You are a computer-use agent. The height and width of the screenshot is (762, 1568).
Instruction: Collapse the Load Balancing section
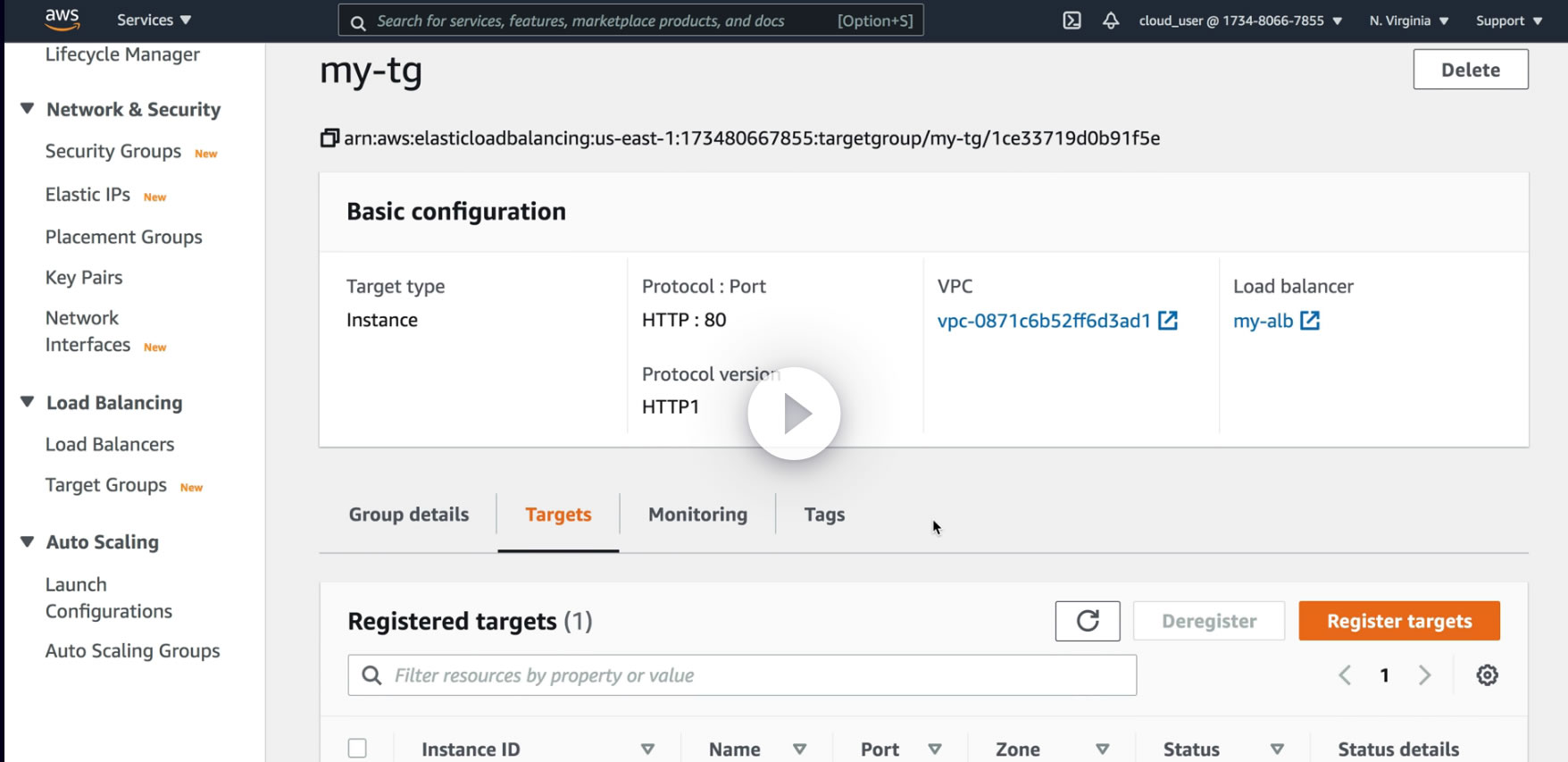pos(28,403)
